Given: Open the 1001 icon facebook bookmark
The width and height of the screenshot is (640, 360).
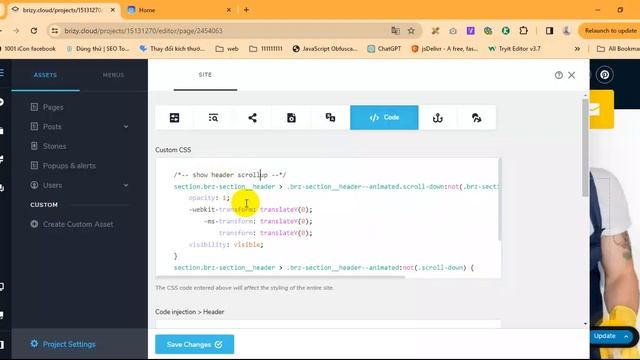Looking at the screenshot, I should tap(29, 49).
